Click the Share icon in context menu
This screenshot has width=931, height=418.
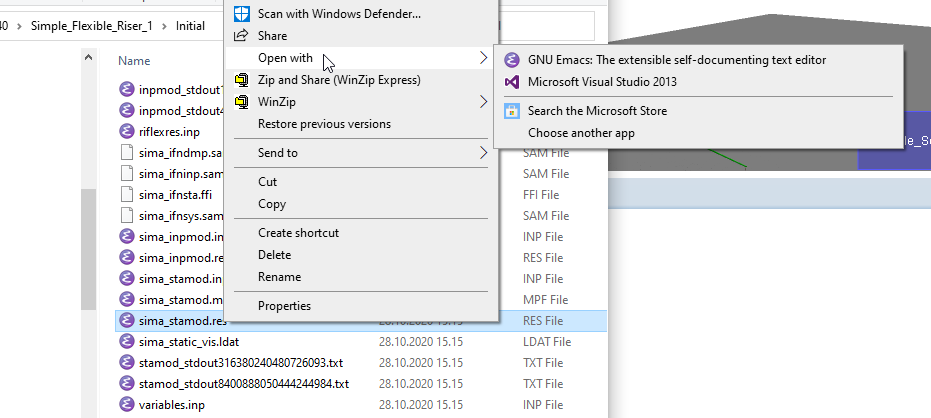(x=241, y=36)
